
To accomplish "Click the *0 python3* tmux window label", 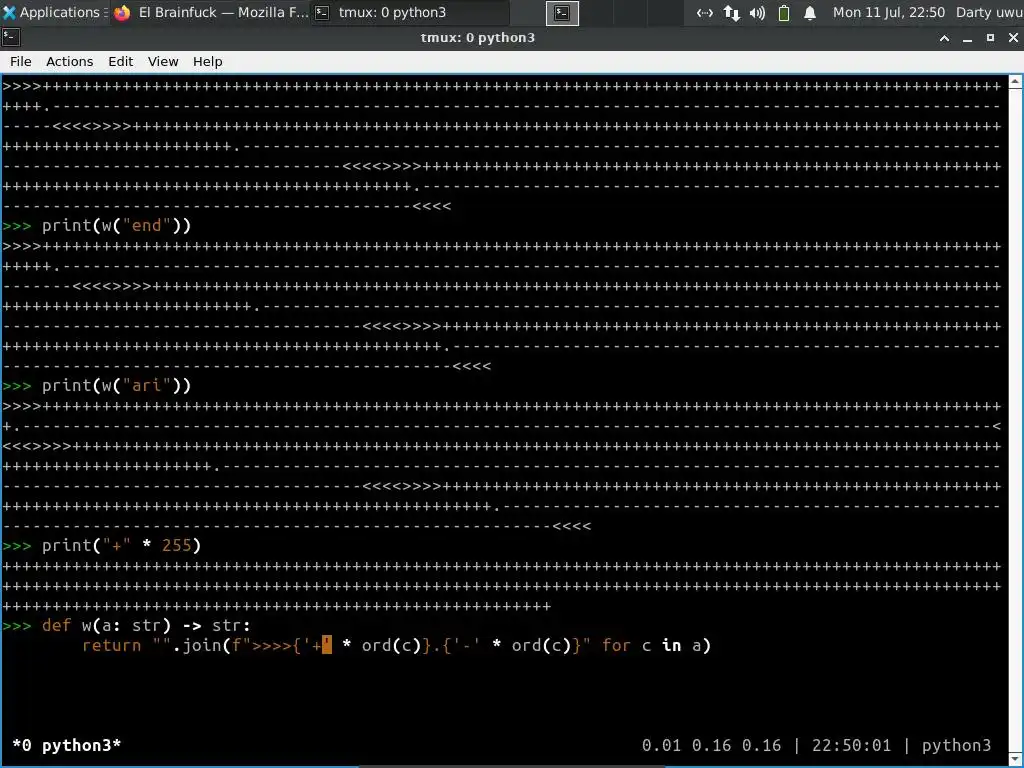I will click(67, 745).
